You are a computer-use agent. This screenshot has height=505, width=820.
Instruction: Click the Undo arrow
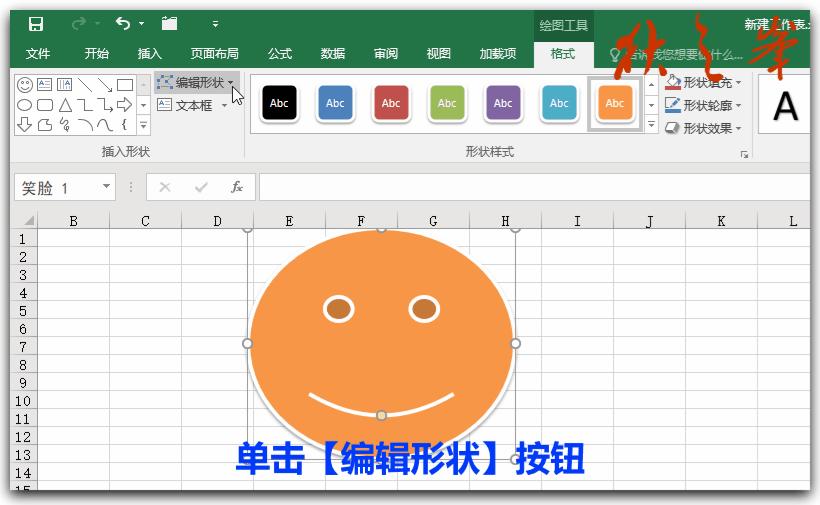123,24
